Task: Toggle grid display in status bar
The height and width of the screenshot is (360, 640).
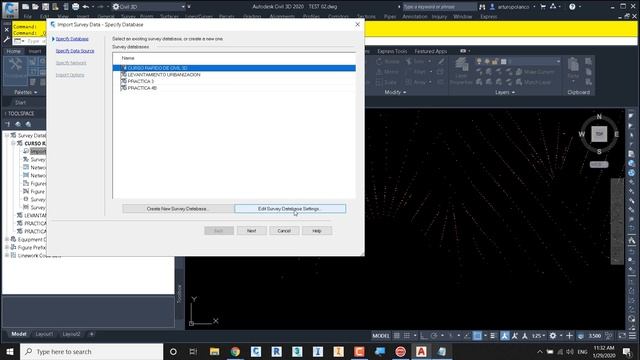Action: 396,336
